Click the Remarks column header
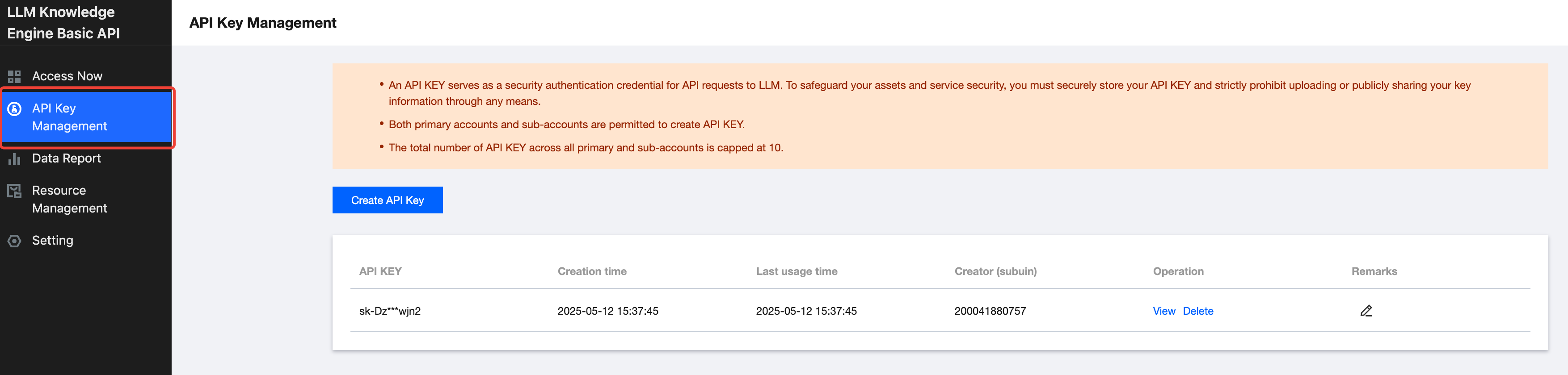 (1374, 272)
